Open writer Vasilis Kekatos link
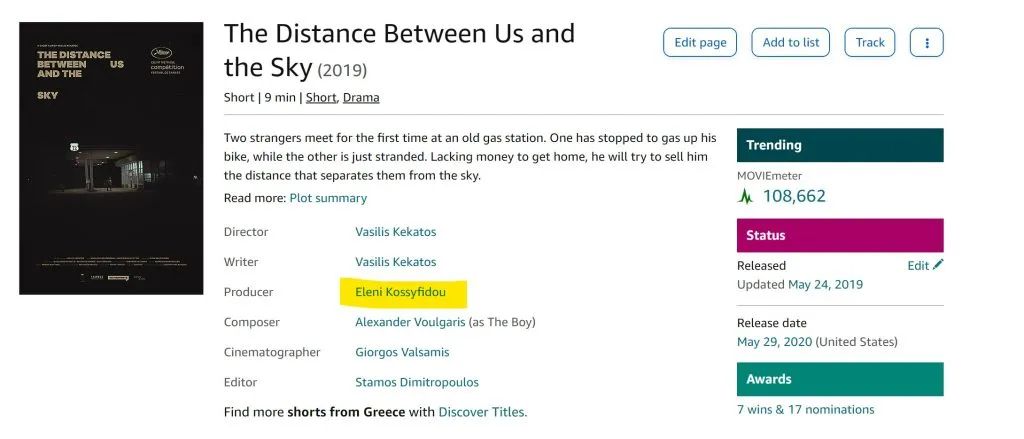1024x439 pixels. [396, 262]
